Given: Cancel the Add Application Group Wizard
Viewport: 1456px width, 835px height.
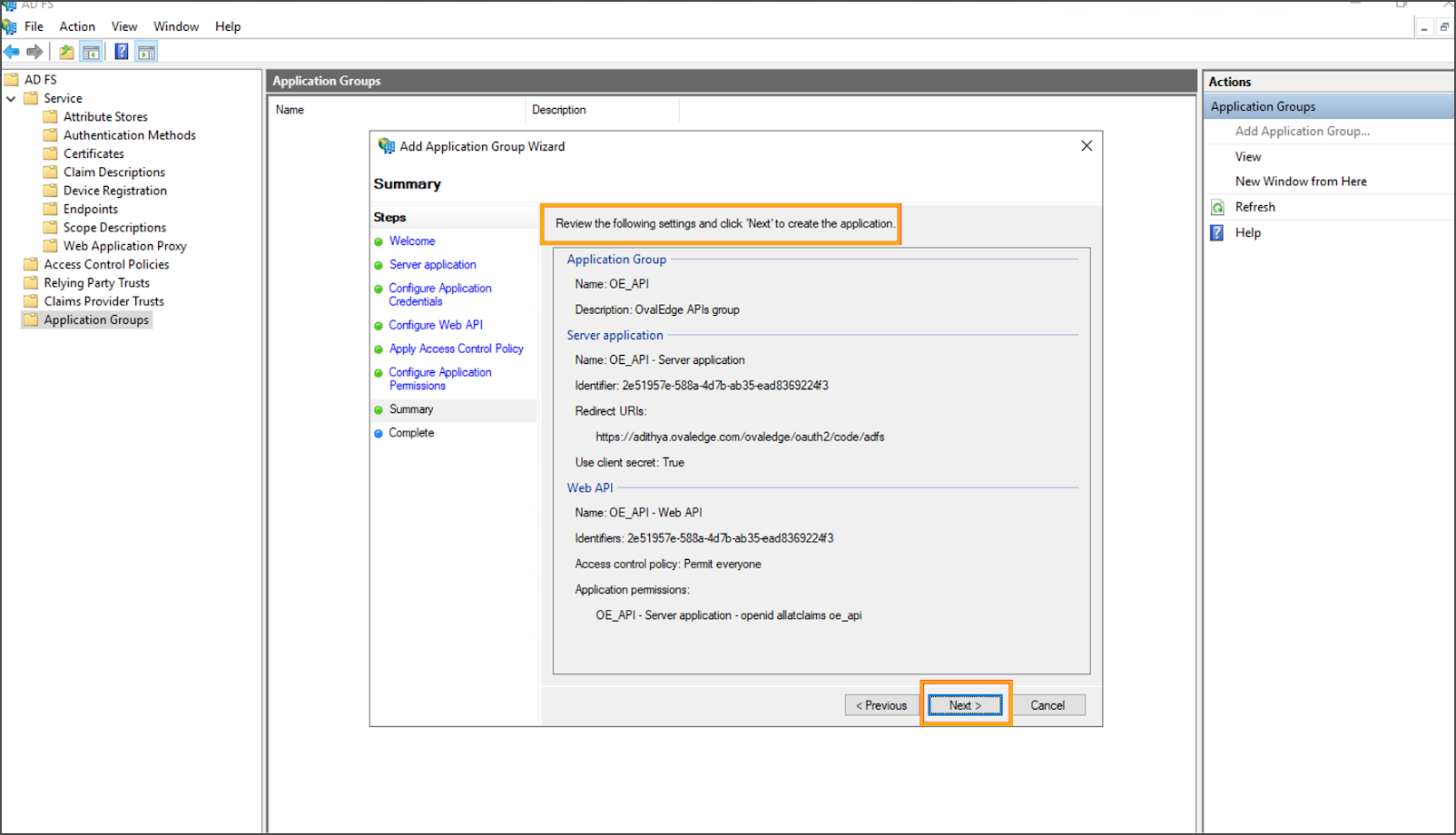Looking at the screenshot, I should [x=1048, y=705].
